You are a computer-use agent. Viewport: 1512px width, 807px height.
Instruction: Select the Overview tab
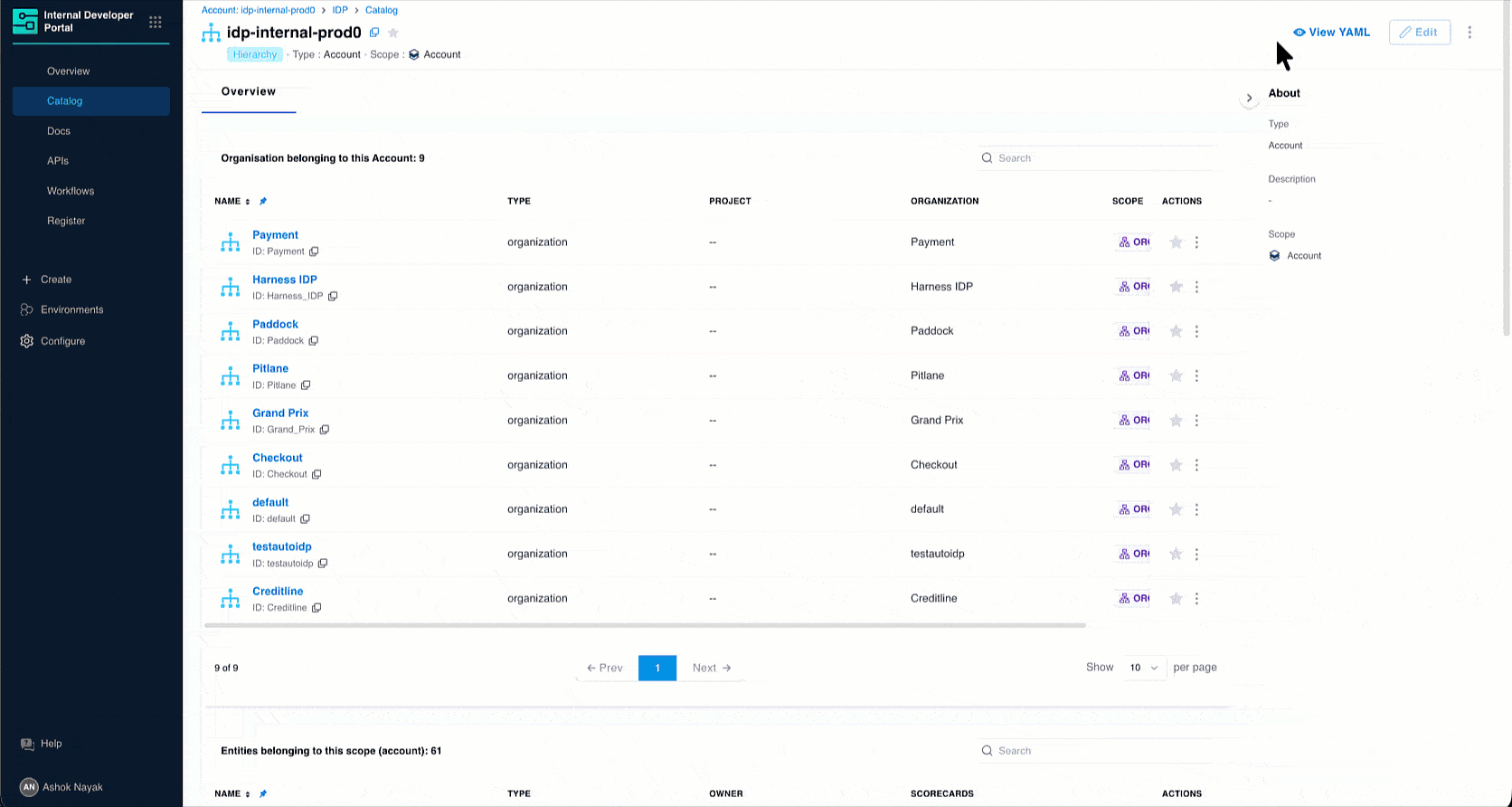[249, 91]
